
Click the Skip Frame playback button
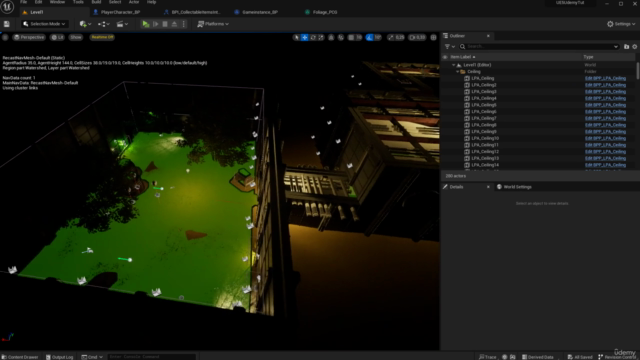156,24
